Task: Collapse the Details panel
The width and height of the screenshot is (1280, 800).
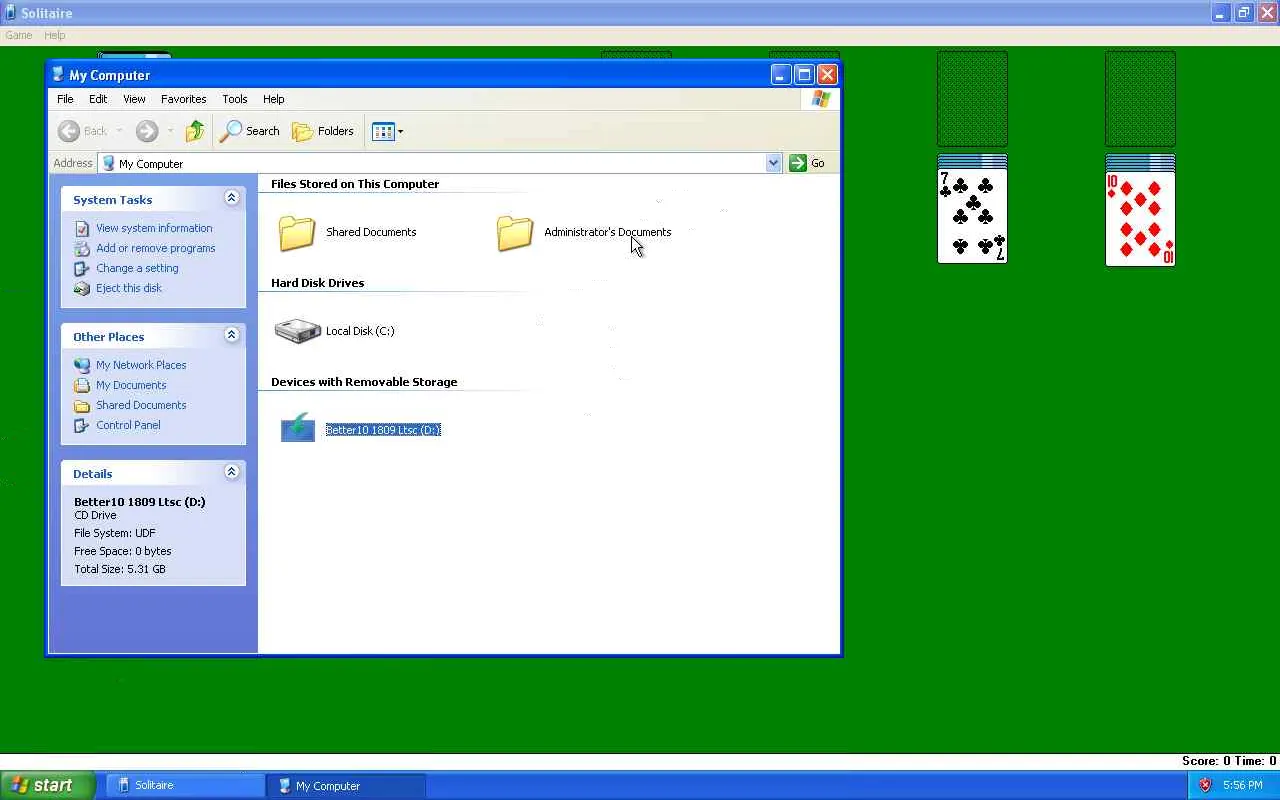Action: [x=231, y=472]
